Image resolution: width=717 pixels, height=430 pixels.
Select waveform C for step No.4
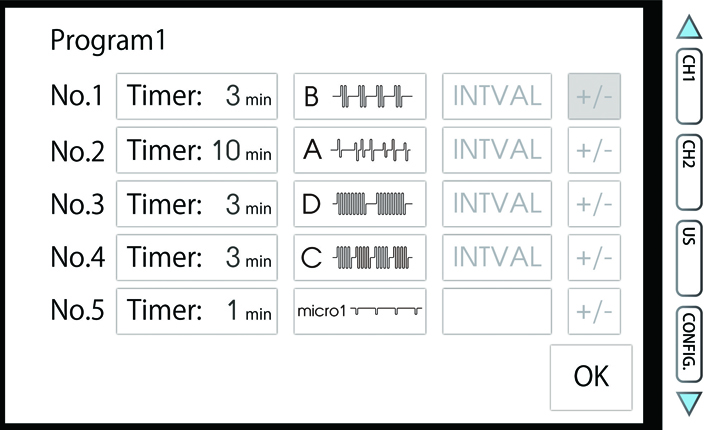click(360, 258)
